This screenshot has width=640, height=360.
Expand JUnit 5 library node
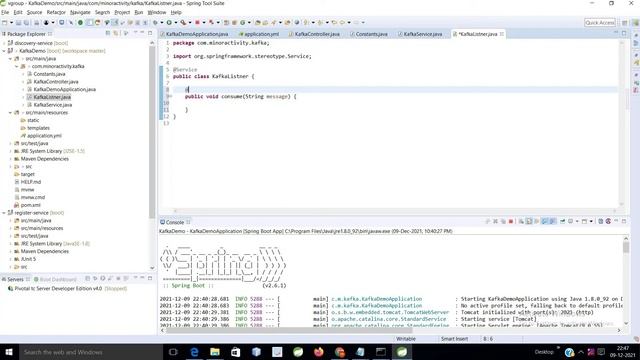coord(11,259)
